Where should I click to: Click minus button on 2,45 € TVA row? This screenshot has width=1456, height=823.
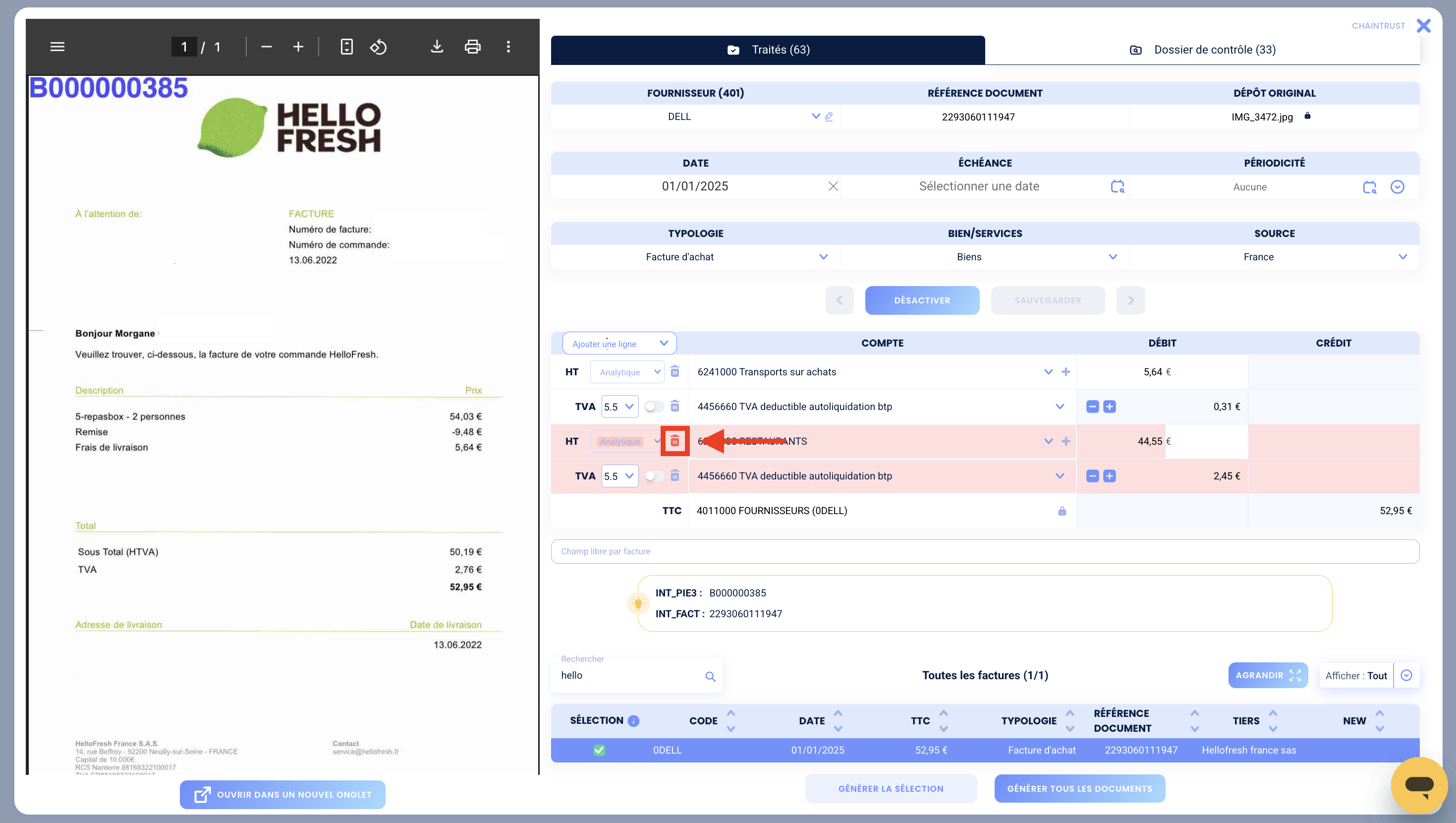pos(1092,476)
